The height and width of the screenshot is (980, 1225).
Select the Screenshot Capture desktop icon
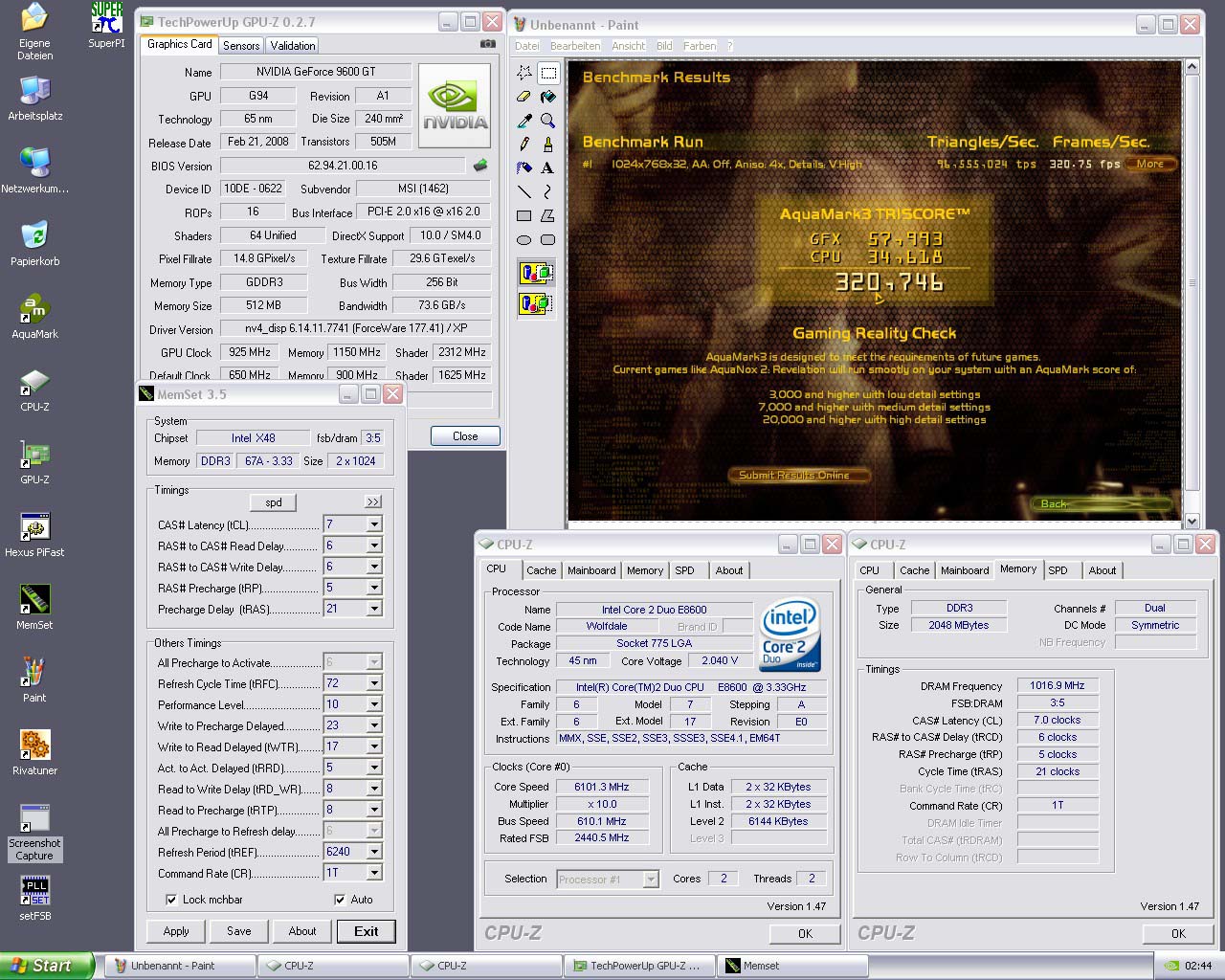[x=34, y=833]
